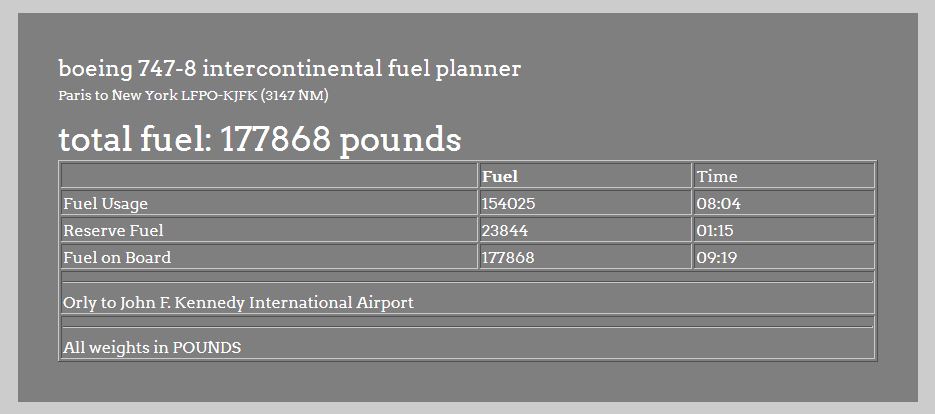Viewport: 935px width, 414px height.
Task: Click the 09:19 total time cell
Action: [718, 258]
